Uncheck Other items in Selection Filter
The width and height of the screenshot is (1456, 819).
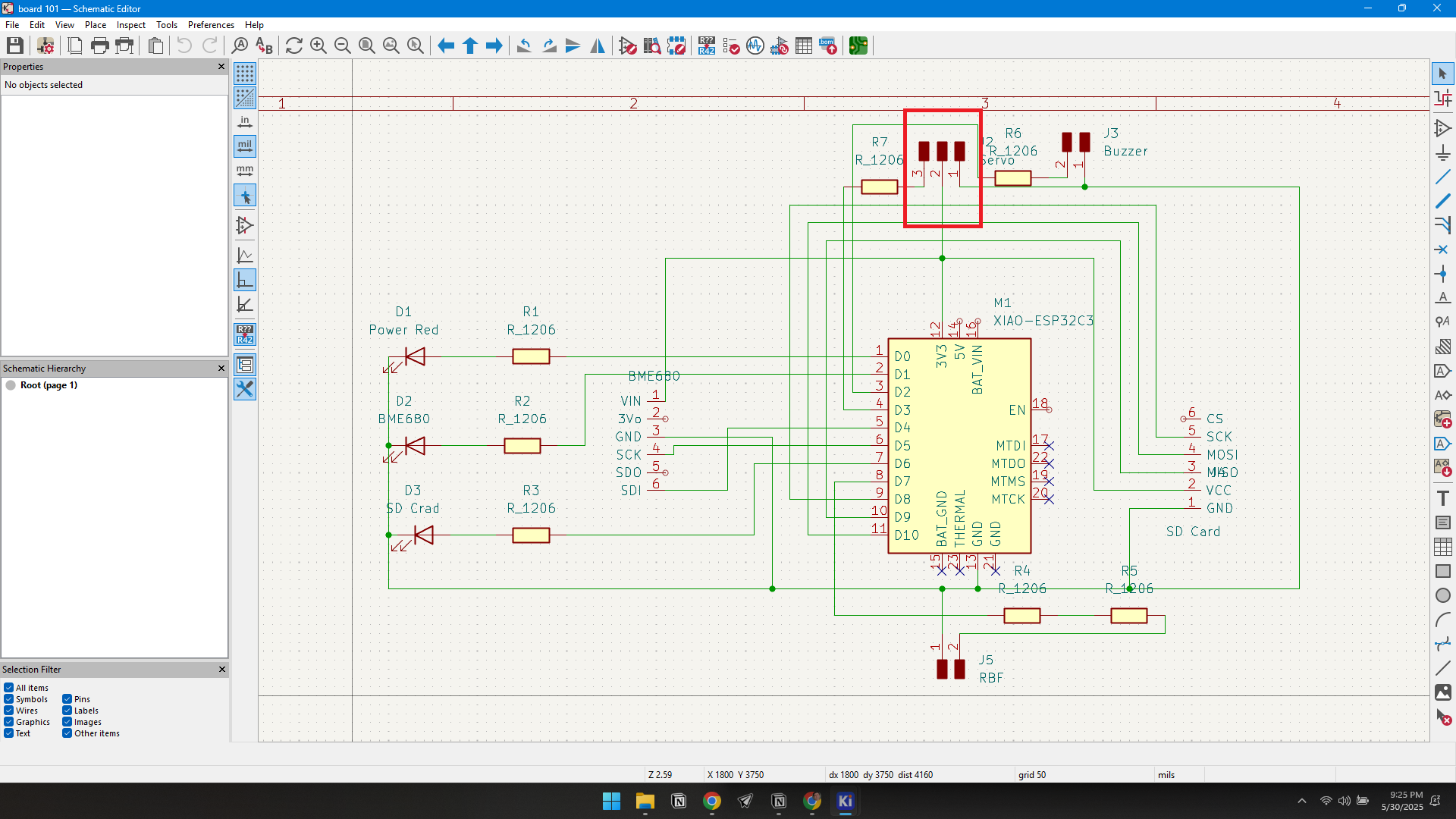(x=67, y=733)
